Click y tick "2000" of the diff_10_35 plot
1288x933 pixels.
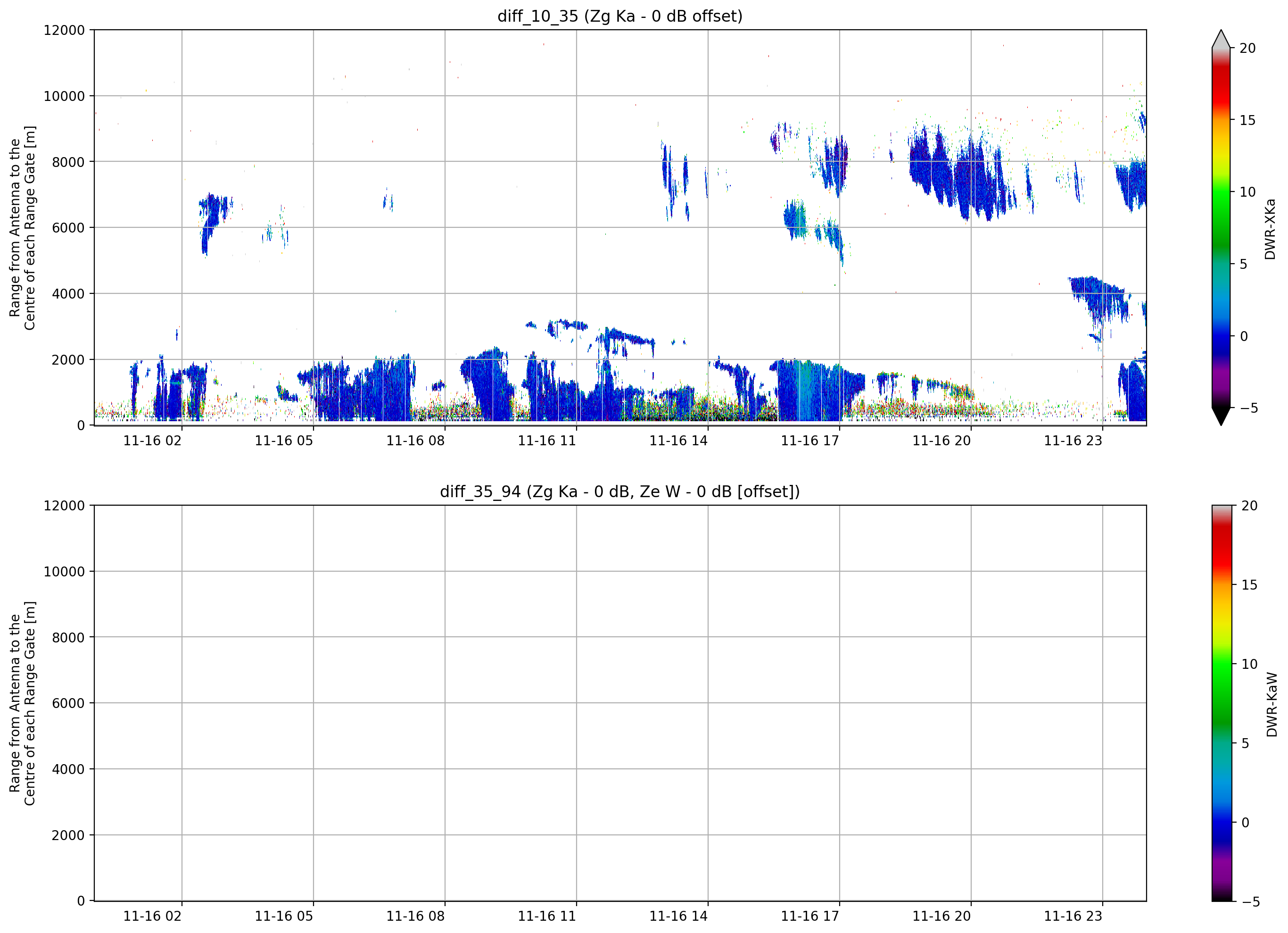click(x=68, y=360)
